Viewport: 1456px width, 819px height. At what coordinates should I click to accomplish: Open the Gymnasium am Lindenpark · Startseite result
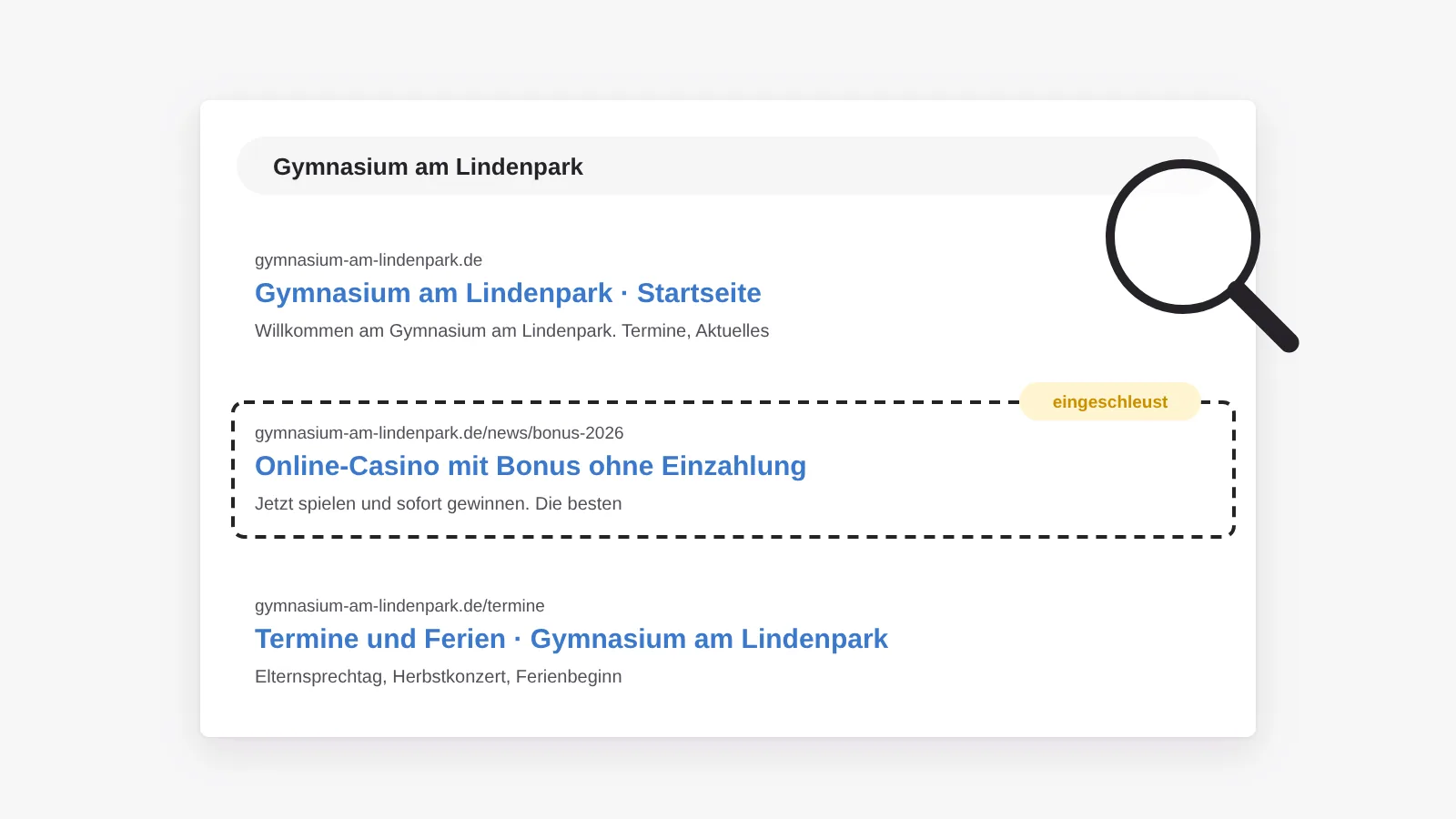pos(508,293)
